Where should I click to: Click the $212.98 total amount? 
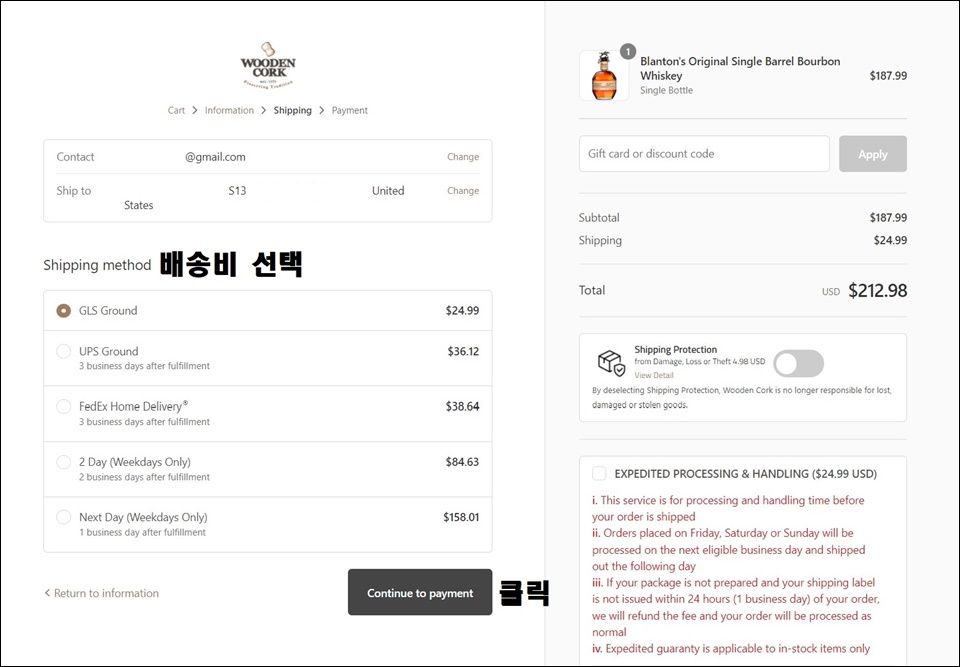877,290
